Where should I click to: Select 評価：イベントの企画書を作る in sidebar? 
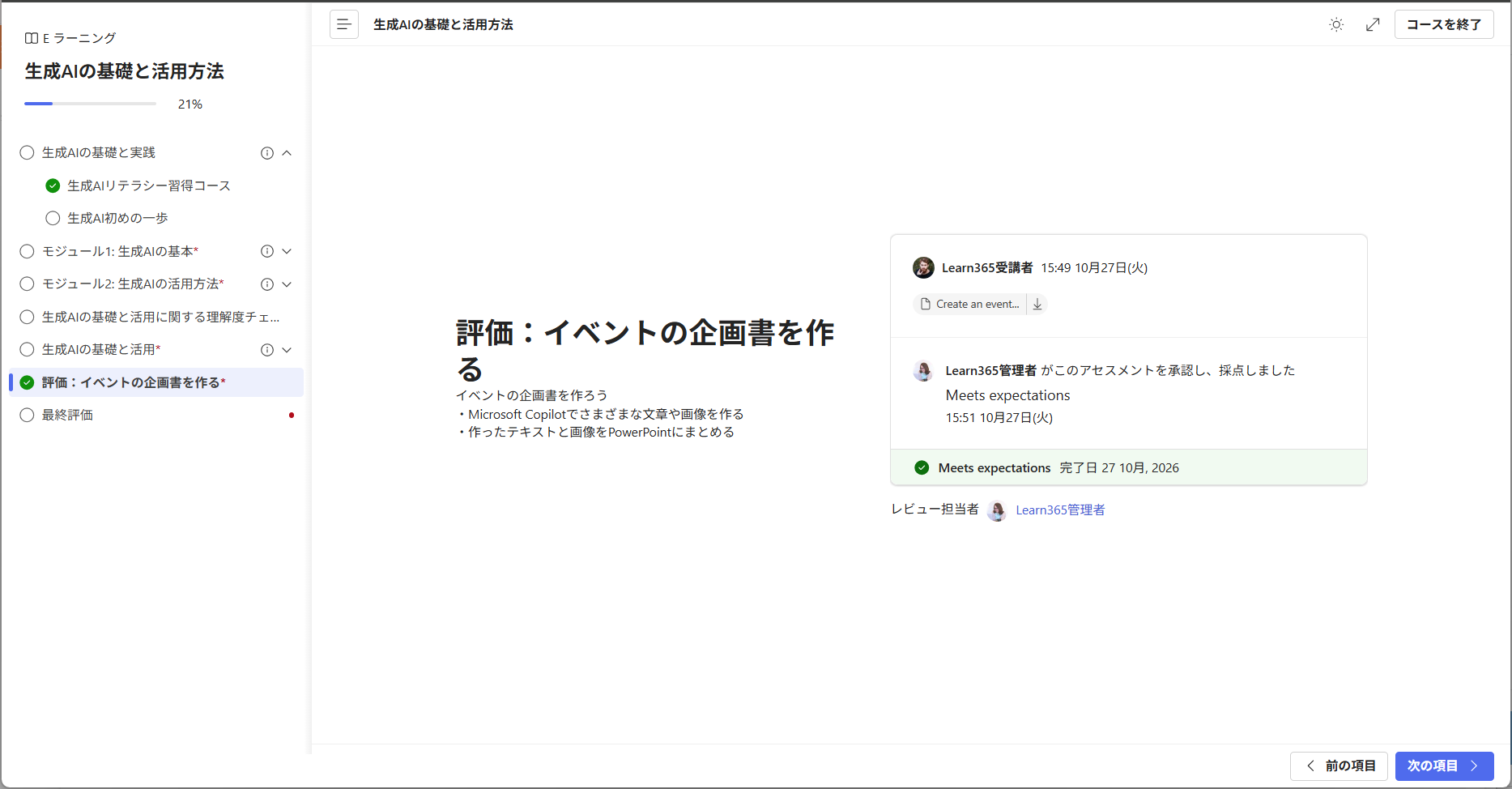pos(156,382)
